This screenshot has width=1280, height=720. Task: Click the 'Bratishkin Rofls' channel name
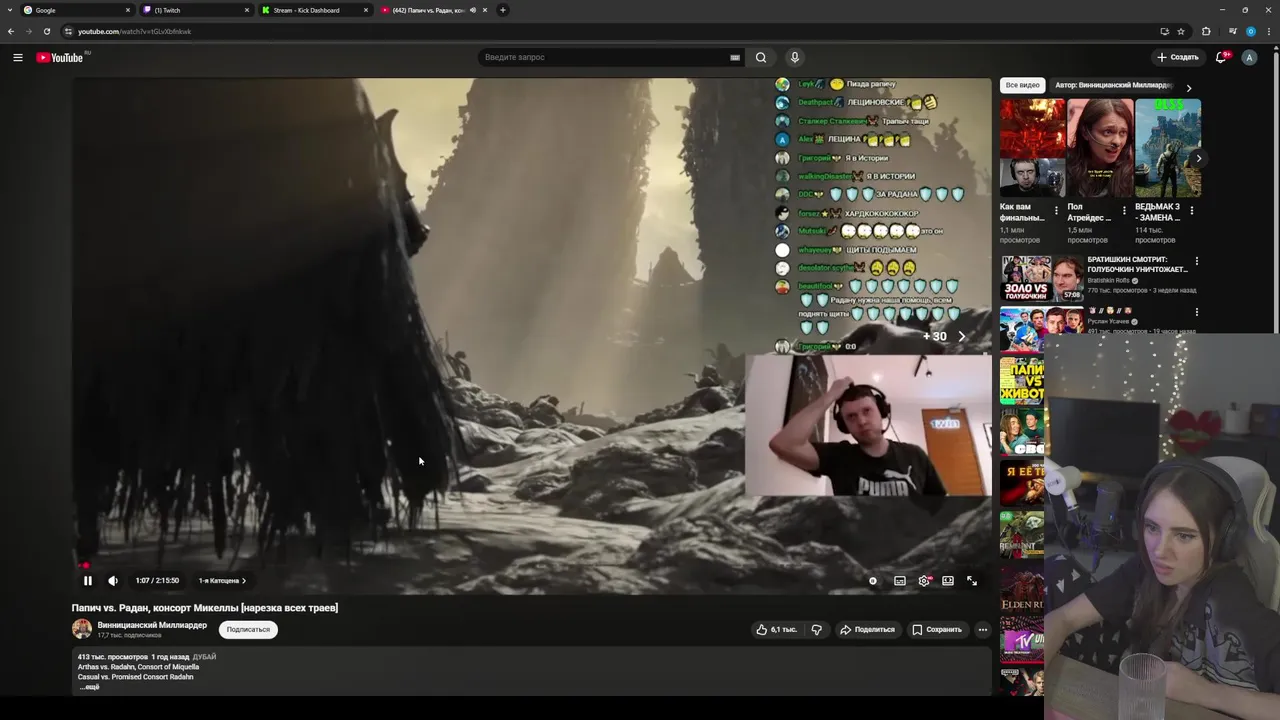(x=1108, y=281)
